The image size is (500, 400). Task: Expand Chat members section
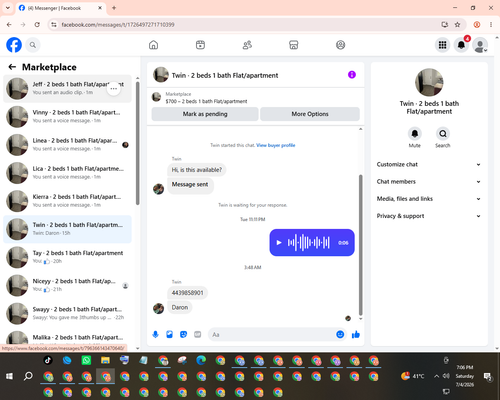429,182
